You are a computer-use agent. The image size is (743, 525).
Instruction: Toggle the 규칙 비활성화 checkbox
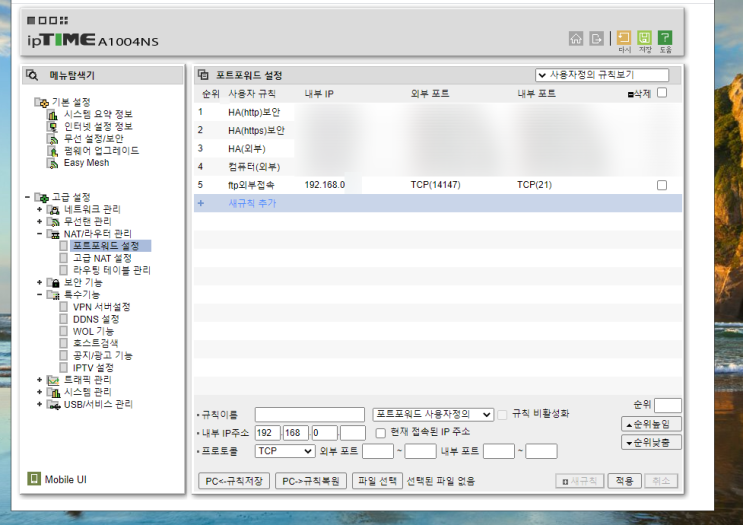502,415
